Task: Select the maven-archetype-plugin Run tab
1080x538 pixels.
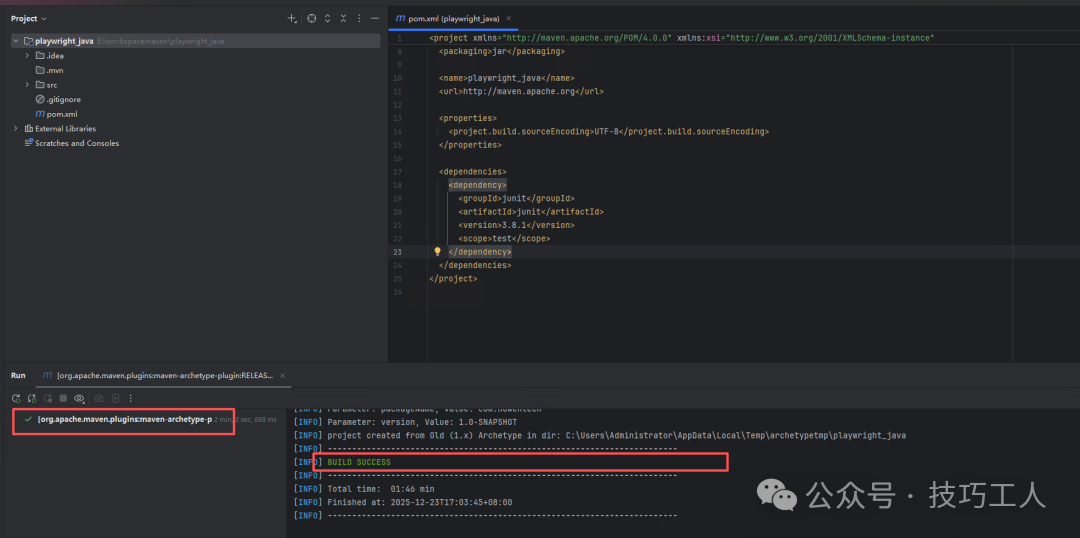Action: [158, 375]
